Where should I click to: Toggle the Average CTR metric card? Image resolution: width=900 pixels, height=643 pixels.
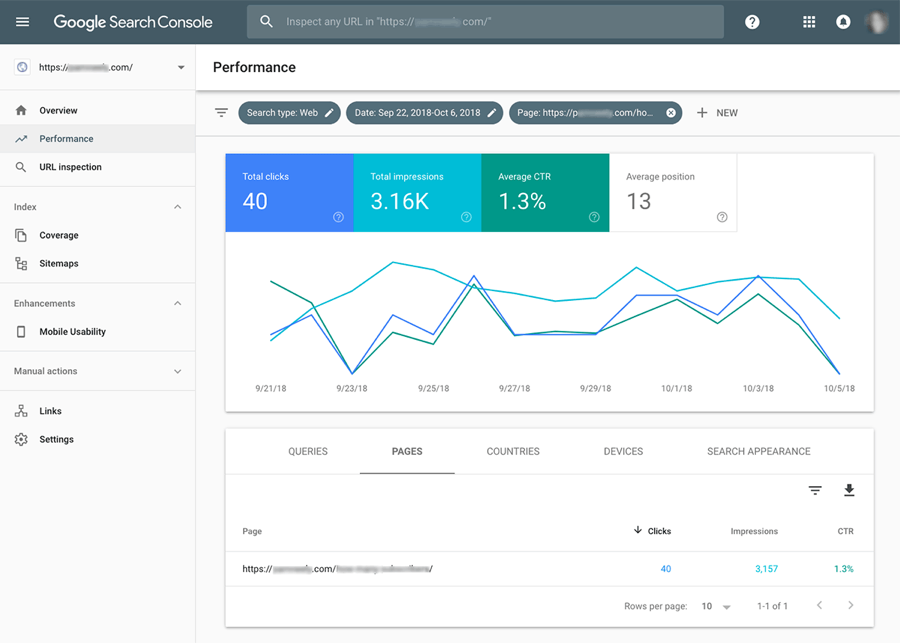click(x=545, y=191)
